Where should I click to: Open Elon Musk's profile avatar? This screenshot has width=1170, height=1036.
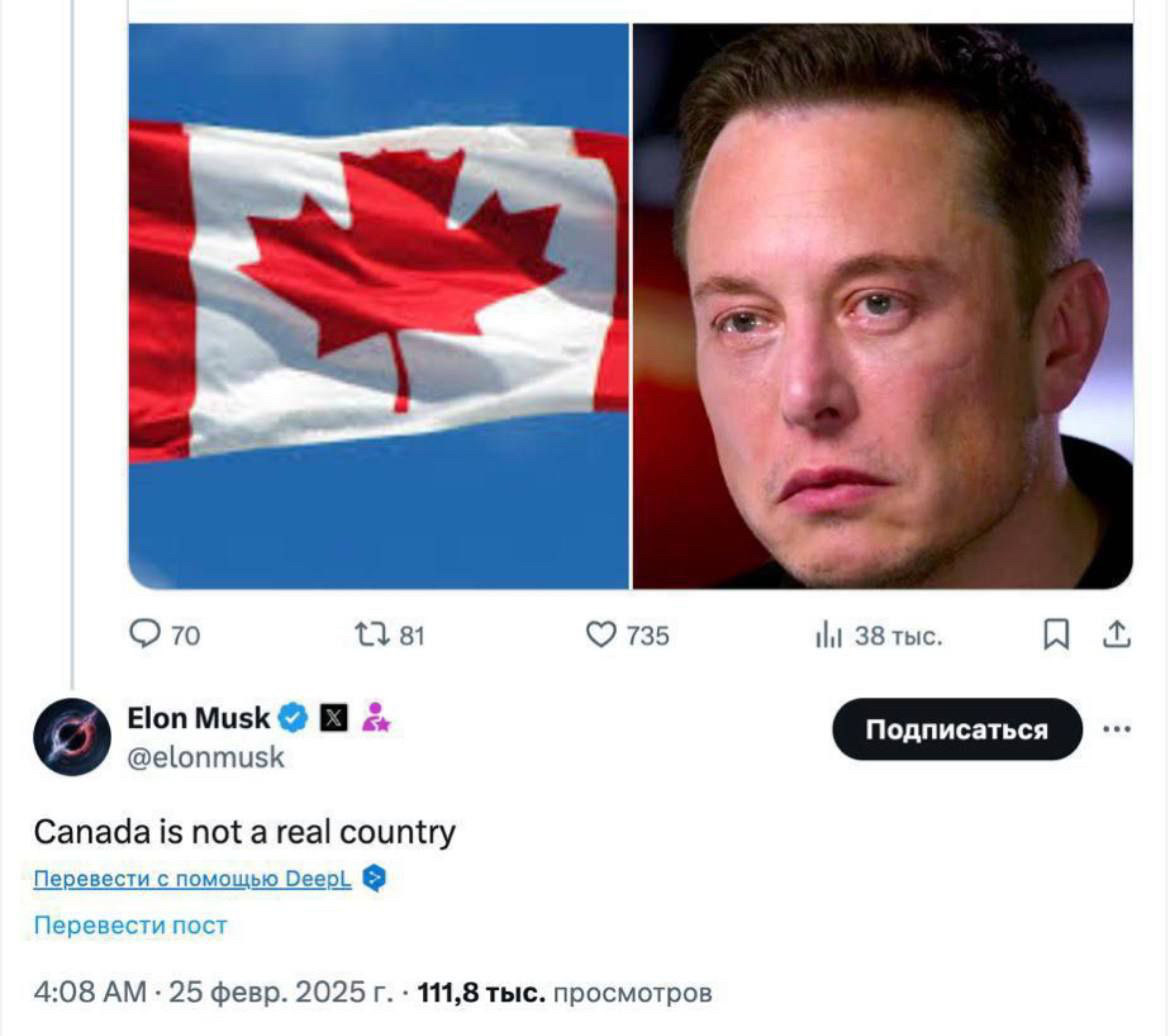pyautogui.click(x=72, y=737)
